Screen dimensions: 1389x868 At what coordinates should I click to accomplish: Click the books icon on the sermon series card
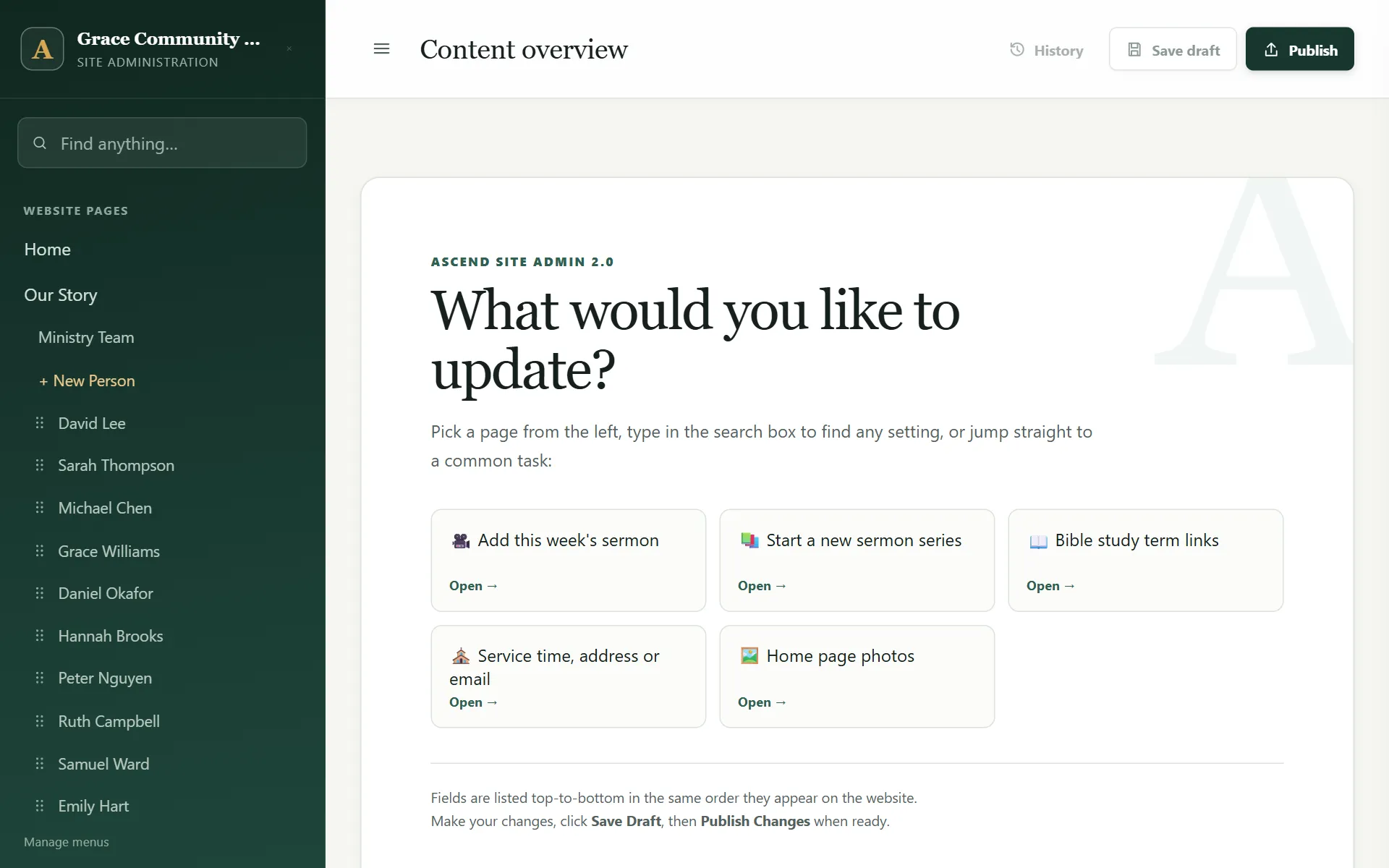pos(749,540)
